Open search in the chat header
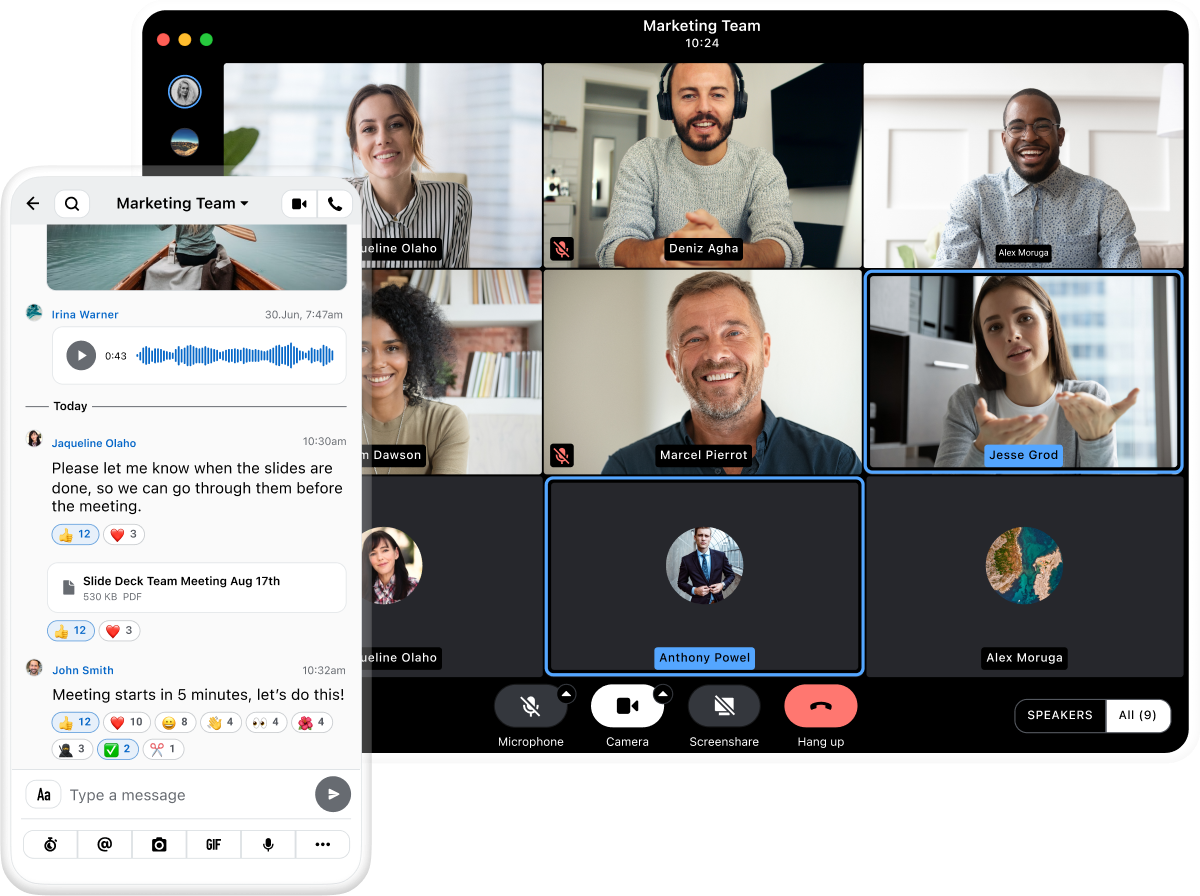This screenshot has width=1200, height=896. coord(72,204)
